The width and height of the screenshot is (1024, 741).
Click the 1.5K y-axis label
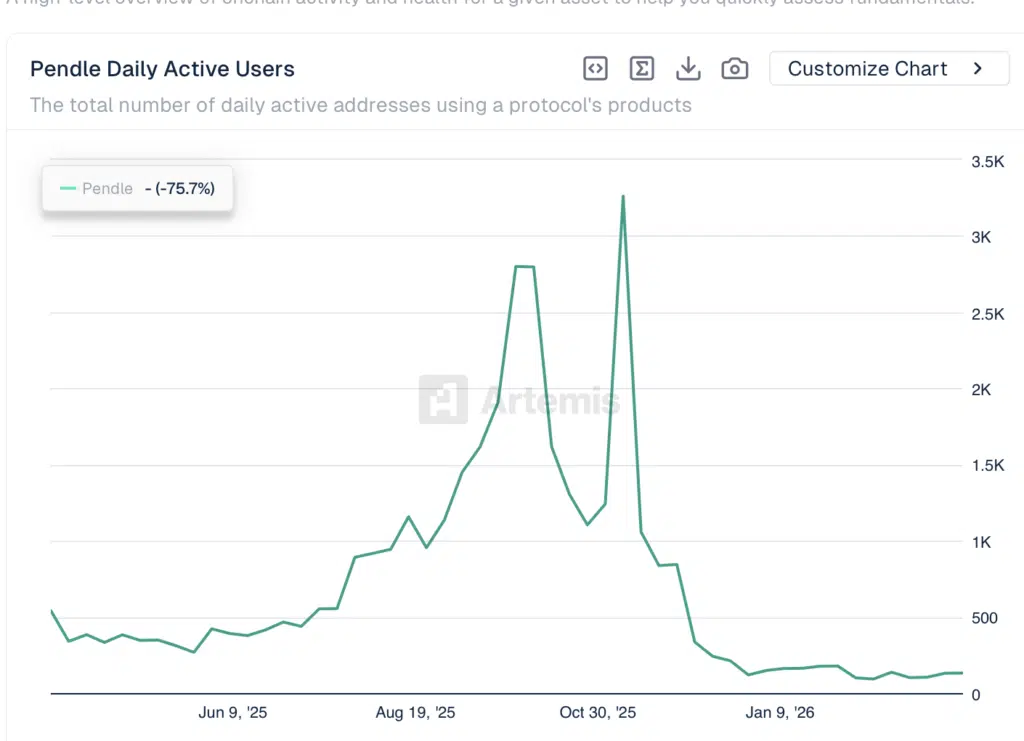[x=987, y=465]
